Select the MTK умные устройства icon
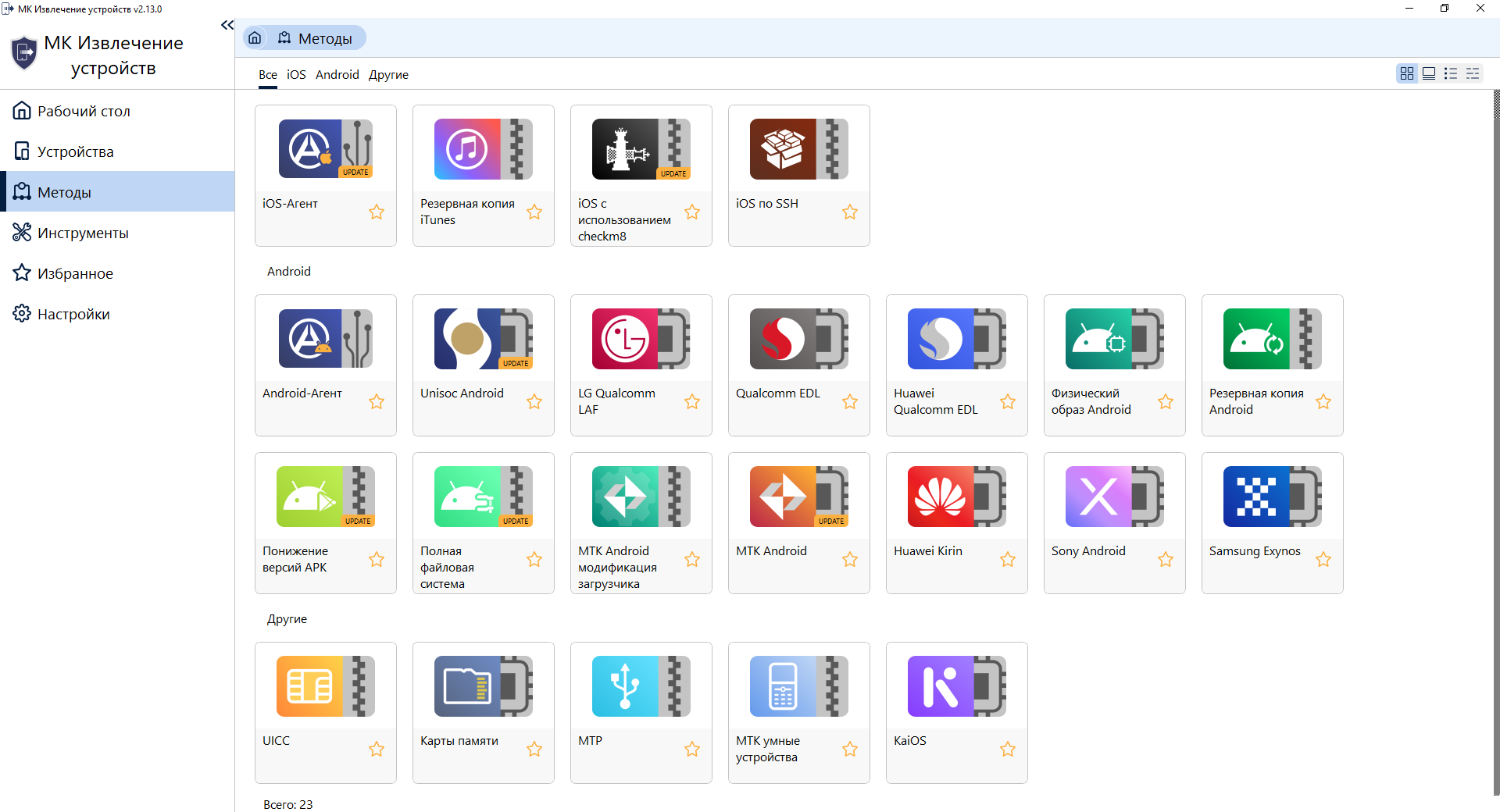The width and height of the screenshot is (1500, 812). tap(799, 686)
